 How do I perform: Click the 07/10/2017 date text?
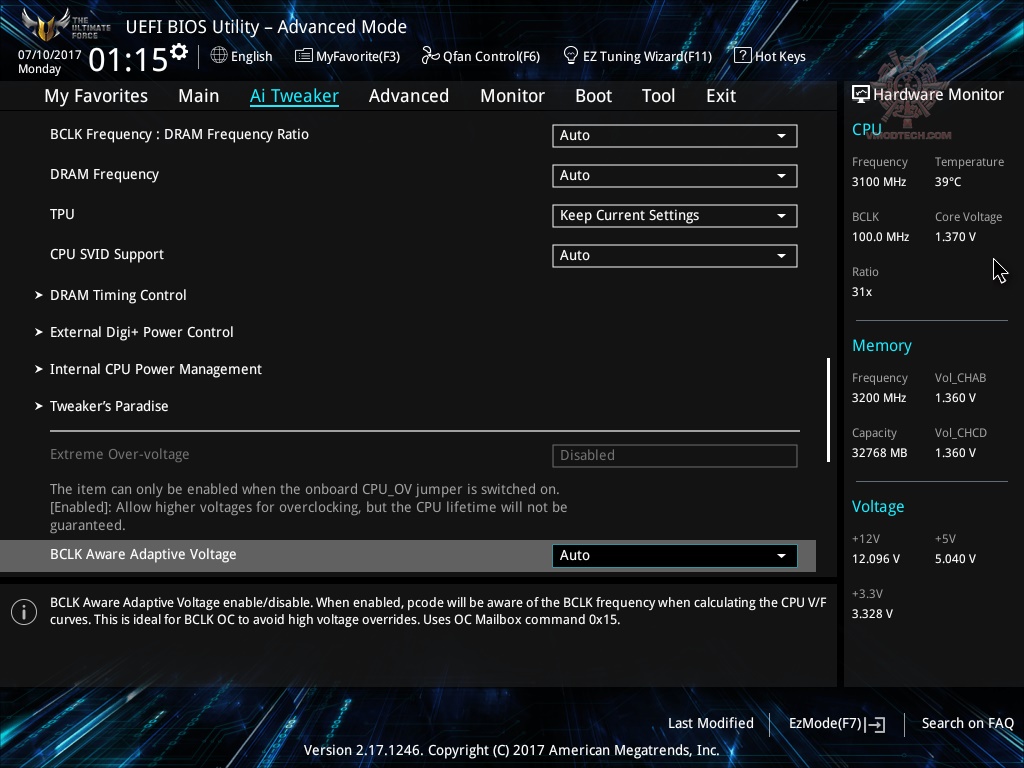point(50,55)
